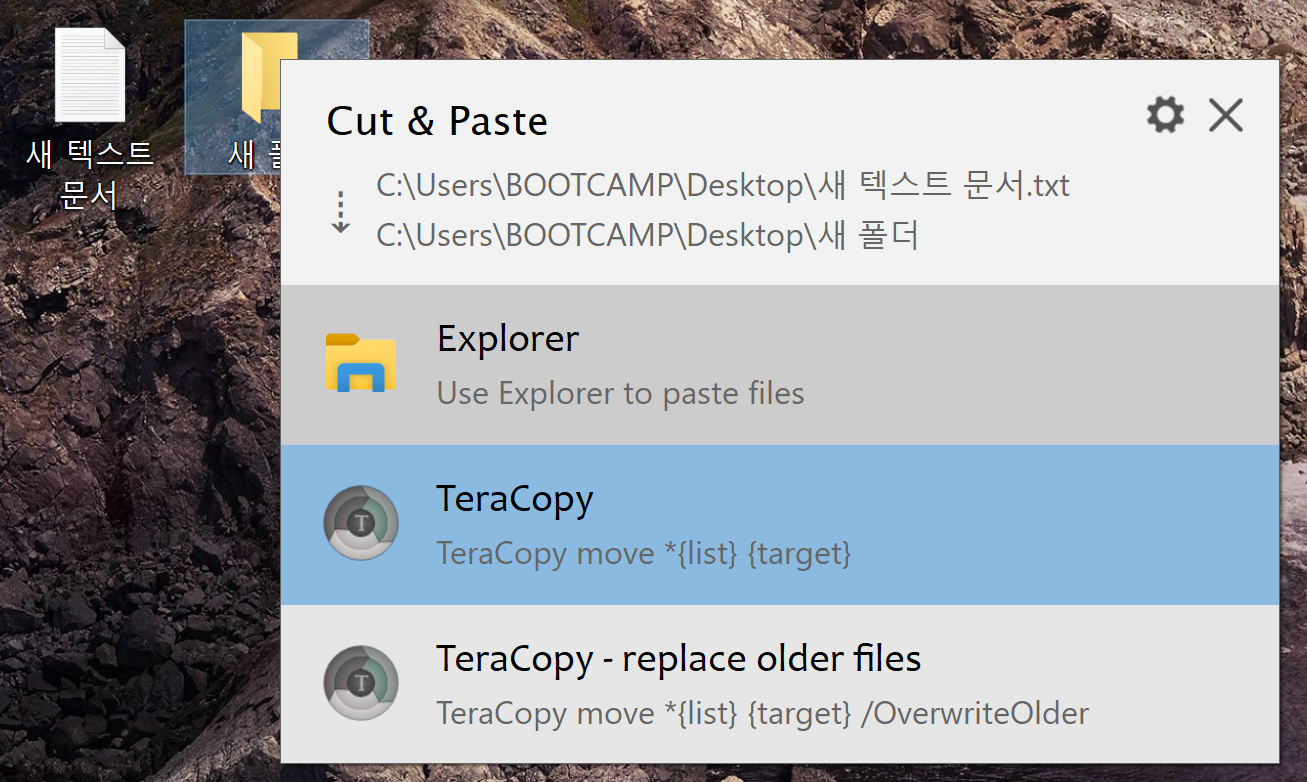Click 'Use Explorer to paste files' description
The width and height of the screenshot is (1307, 782).
point(620,393)
